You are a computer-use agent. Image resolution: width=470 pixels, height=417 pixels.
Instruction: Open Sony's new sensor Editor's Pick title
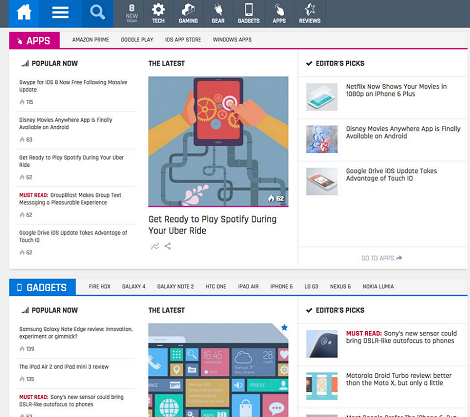[401, 337]
